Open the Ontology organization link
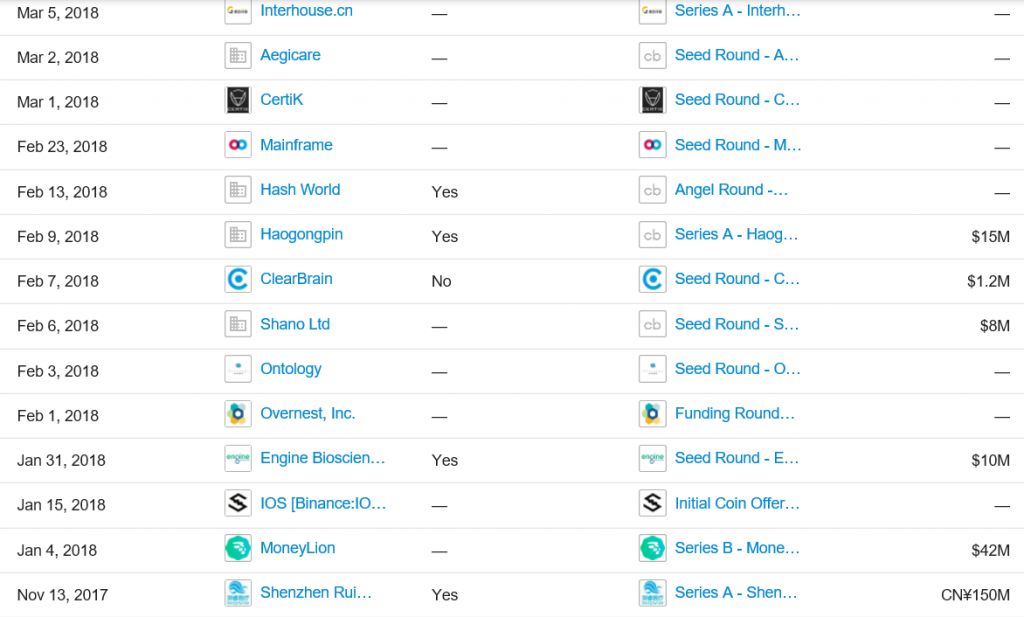 (x=291, y=369)
